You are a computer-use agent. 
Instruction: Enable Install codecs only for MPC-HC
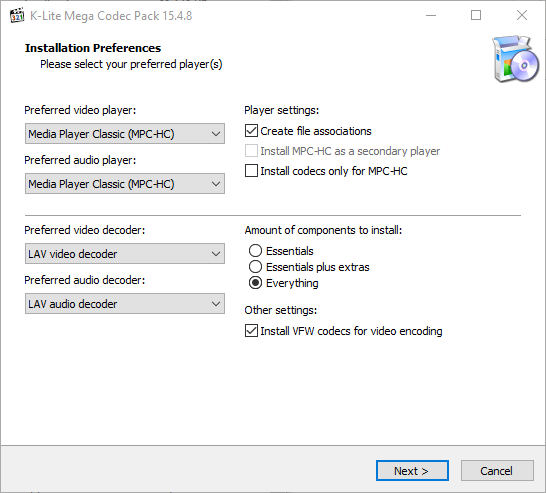point(251,171)
